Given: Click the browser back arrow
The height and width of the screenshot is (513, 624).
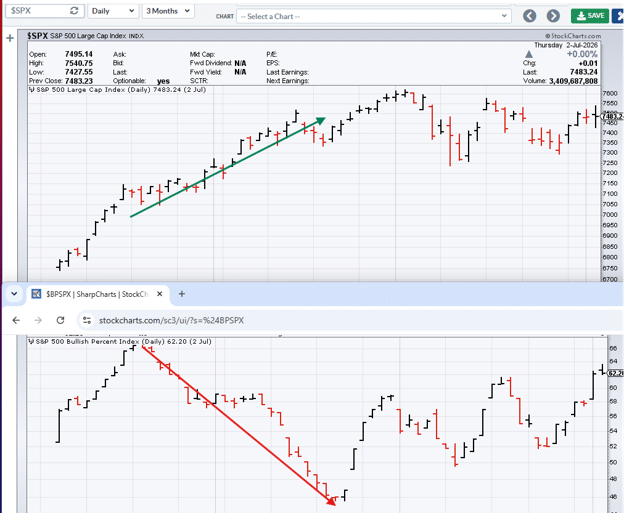Looking at the screenshot, I should tap(16, 320).
